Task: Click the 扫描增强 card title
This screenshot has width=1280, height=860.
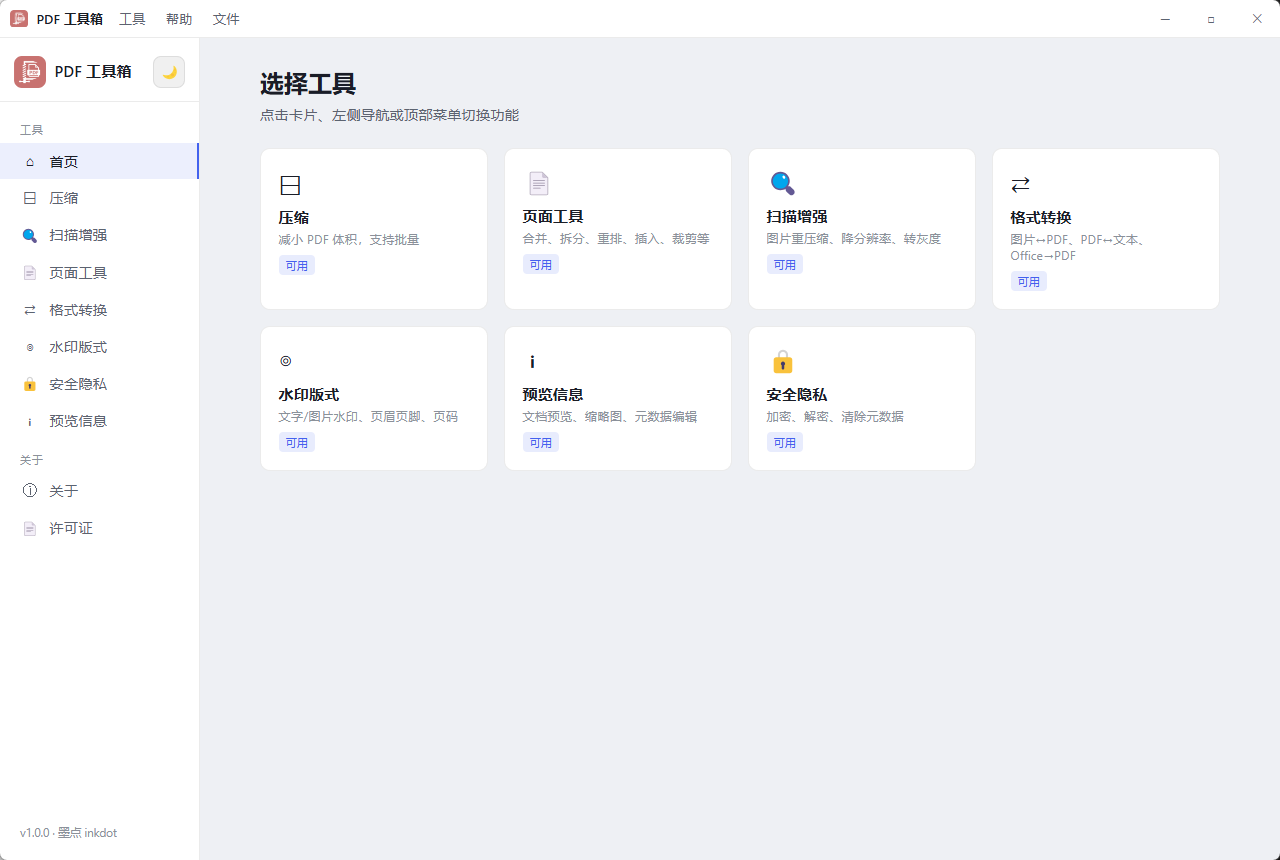Action: [x=797, y=217]
